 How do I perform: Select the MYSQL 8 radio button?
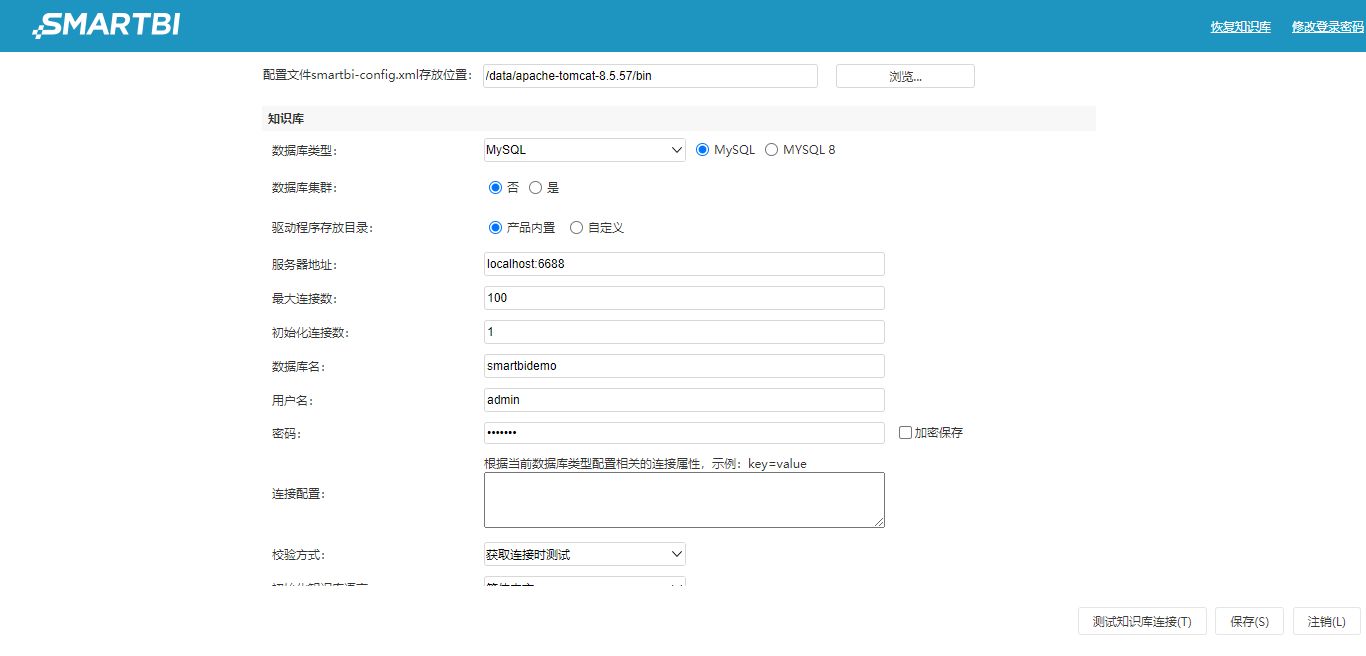771,148
